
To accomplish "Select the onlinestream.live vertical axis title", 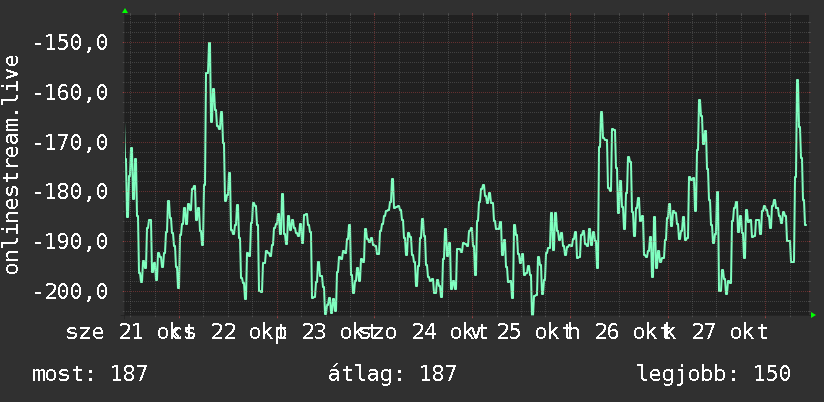I will click(11, 164).
